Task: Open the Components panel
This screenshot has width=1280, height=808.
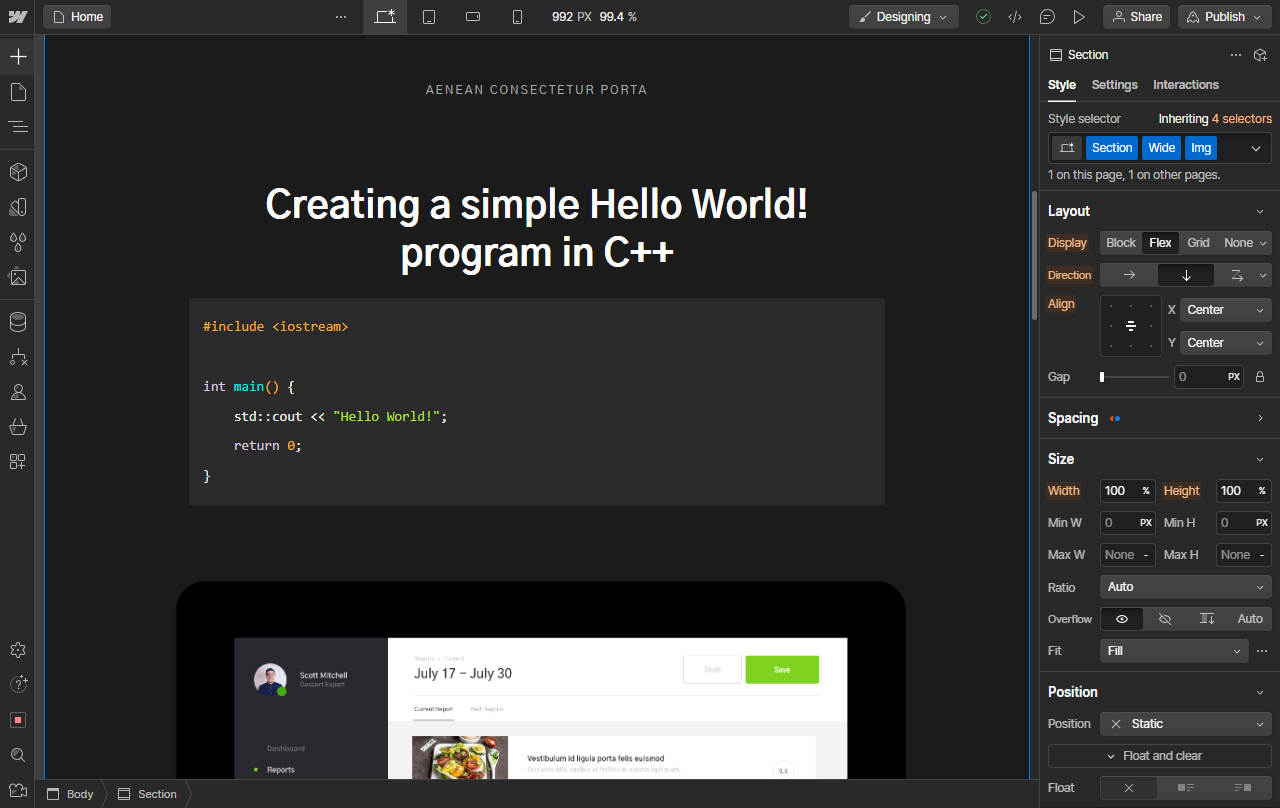Action: click(16, 171)
